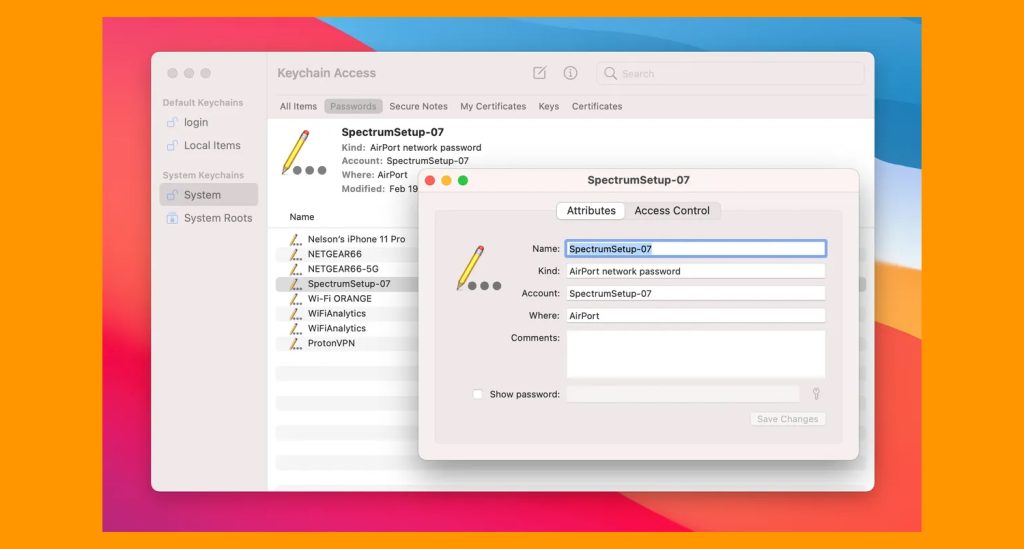Select the SpectrumSetup-07 row in list
1024x549 pixels.
[347, 284]
